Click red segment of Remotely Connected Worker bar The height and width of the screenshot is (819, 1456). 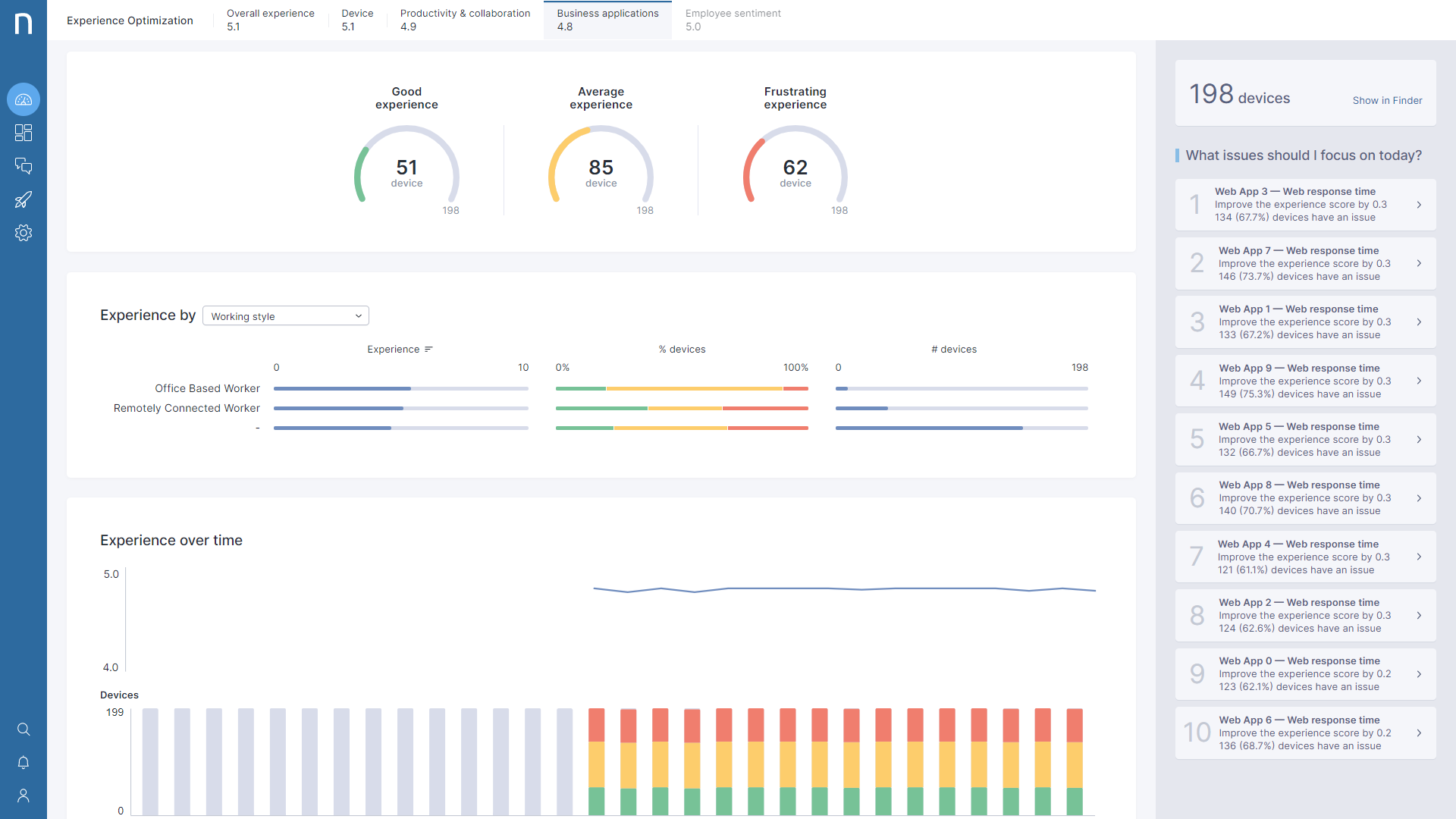pyautogui.click(x=766, y=408)
